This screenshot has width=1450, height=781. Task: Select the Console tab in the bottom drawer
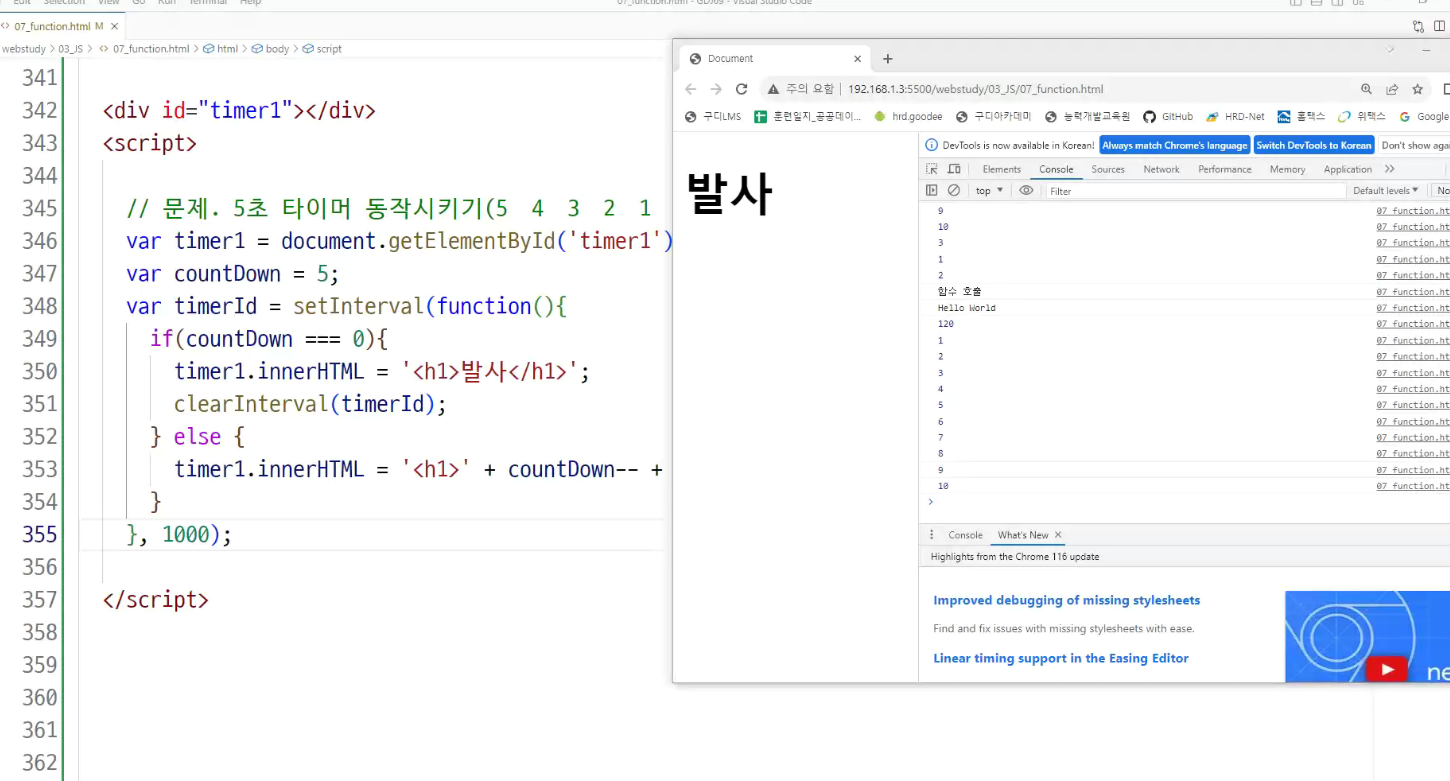965,535
